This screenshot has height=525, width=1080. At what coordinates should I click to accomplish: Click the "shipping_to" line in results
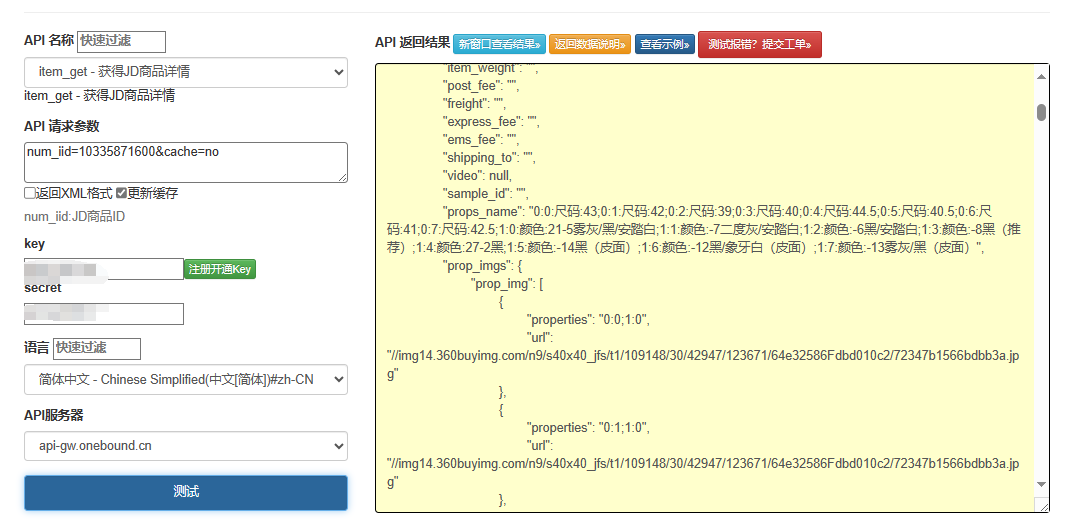(489, 158)
